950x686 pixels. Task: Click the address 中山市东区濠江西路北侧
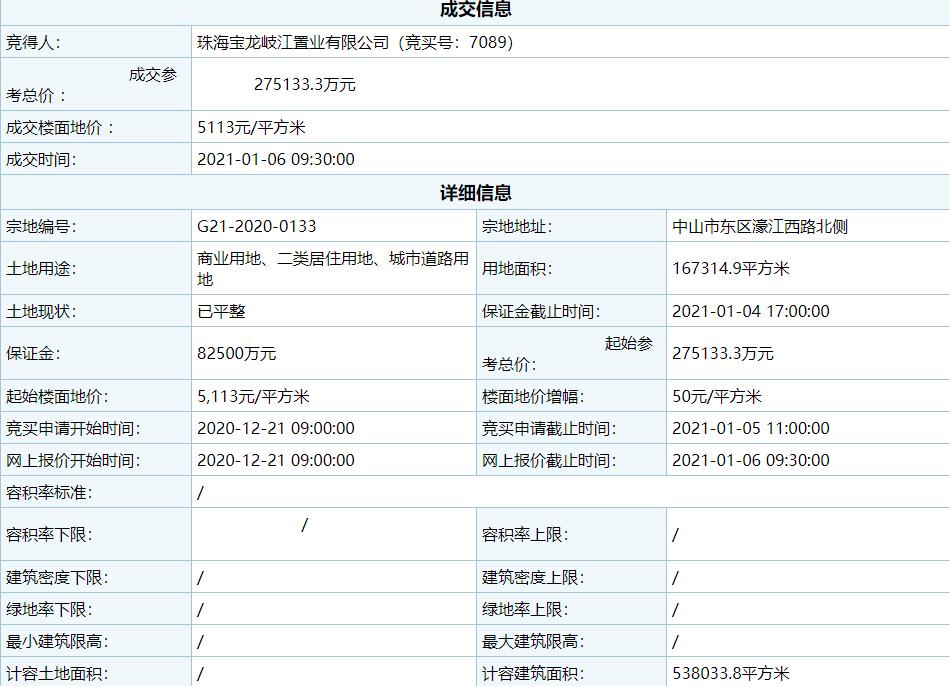pyautogui.click(x=760, y=226)
